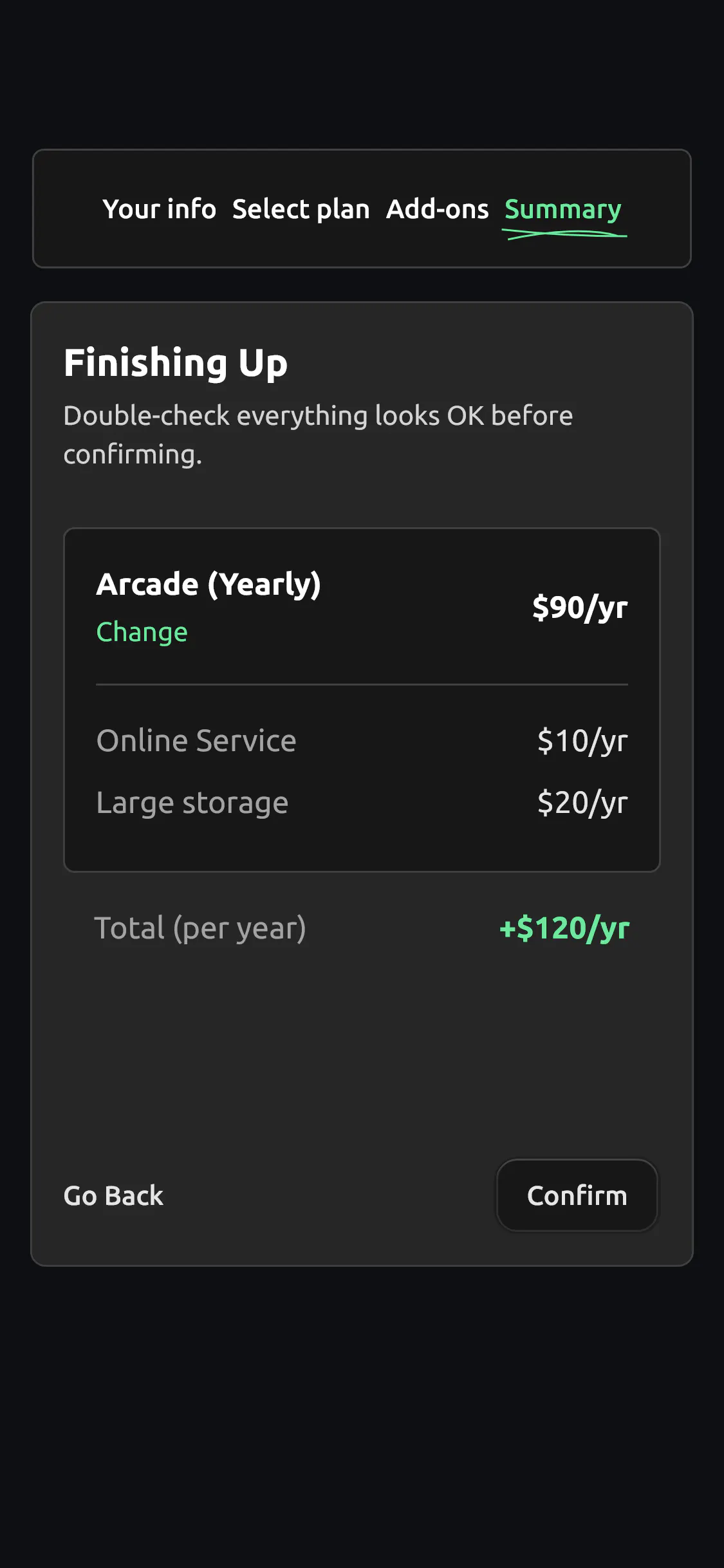The height and width of the screenshot is (1568, 724).
Task: Click the $20/yr storage price
Action: pyautogui.click(x=582, y=803)
